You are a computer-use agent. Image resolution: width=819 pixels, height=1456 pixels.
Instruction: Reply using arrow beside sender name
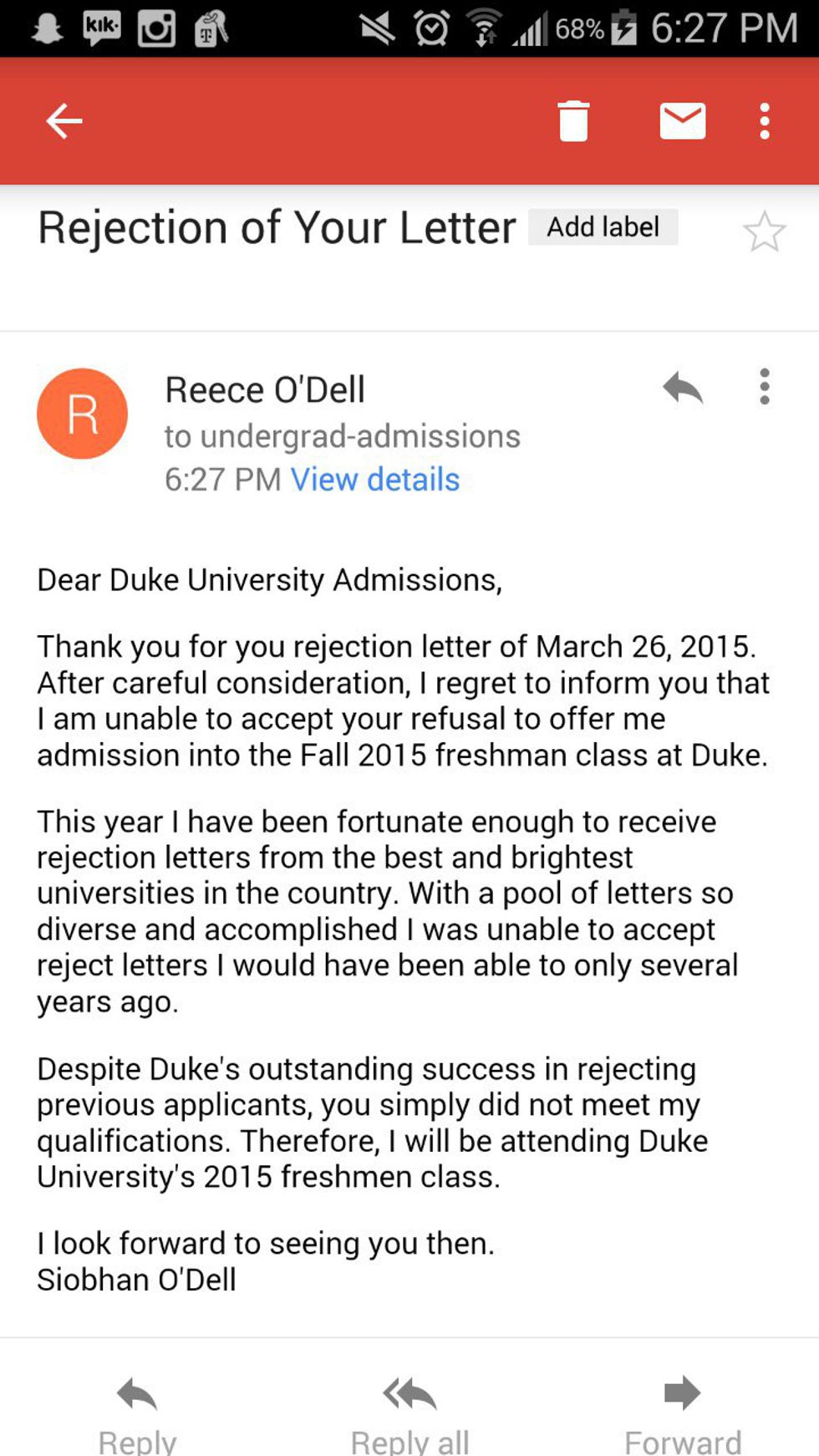(682, 388)
